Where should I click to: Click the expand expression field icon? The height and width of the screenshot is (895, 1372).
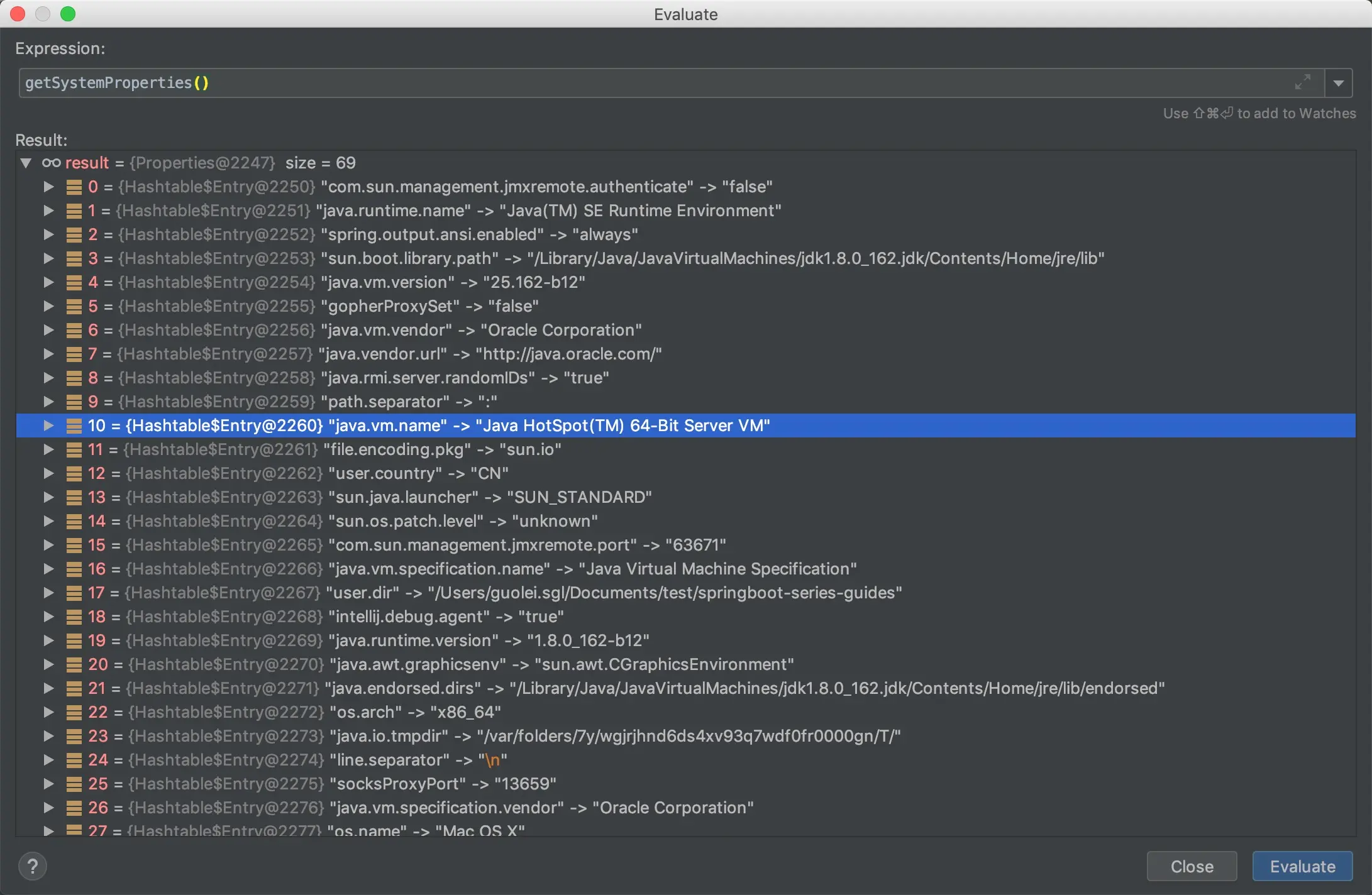[1302, 82]
